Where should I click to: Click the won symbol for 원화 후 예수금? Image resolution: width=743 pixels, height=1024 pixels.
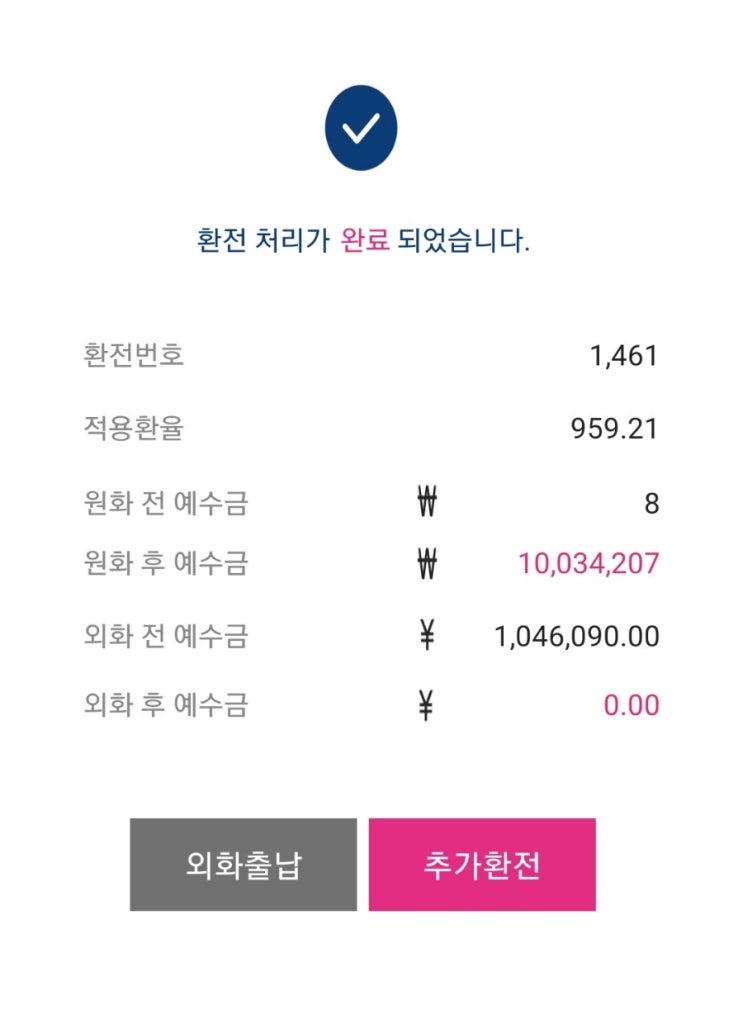pos(427,564)
